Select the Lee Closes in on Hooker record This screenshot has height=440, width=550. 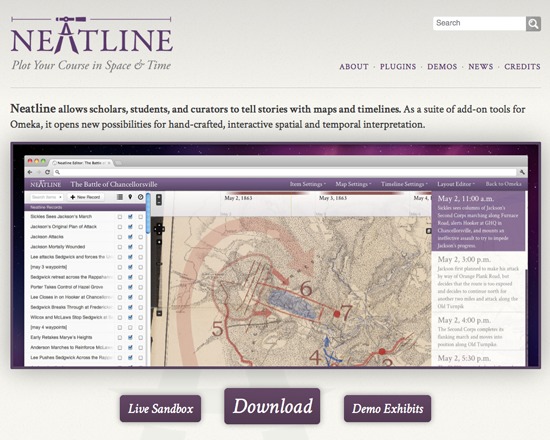tap(71, 297)
